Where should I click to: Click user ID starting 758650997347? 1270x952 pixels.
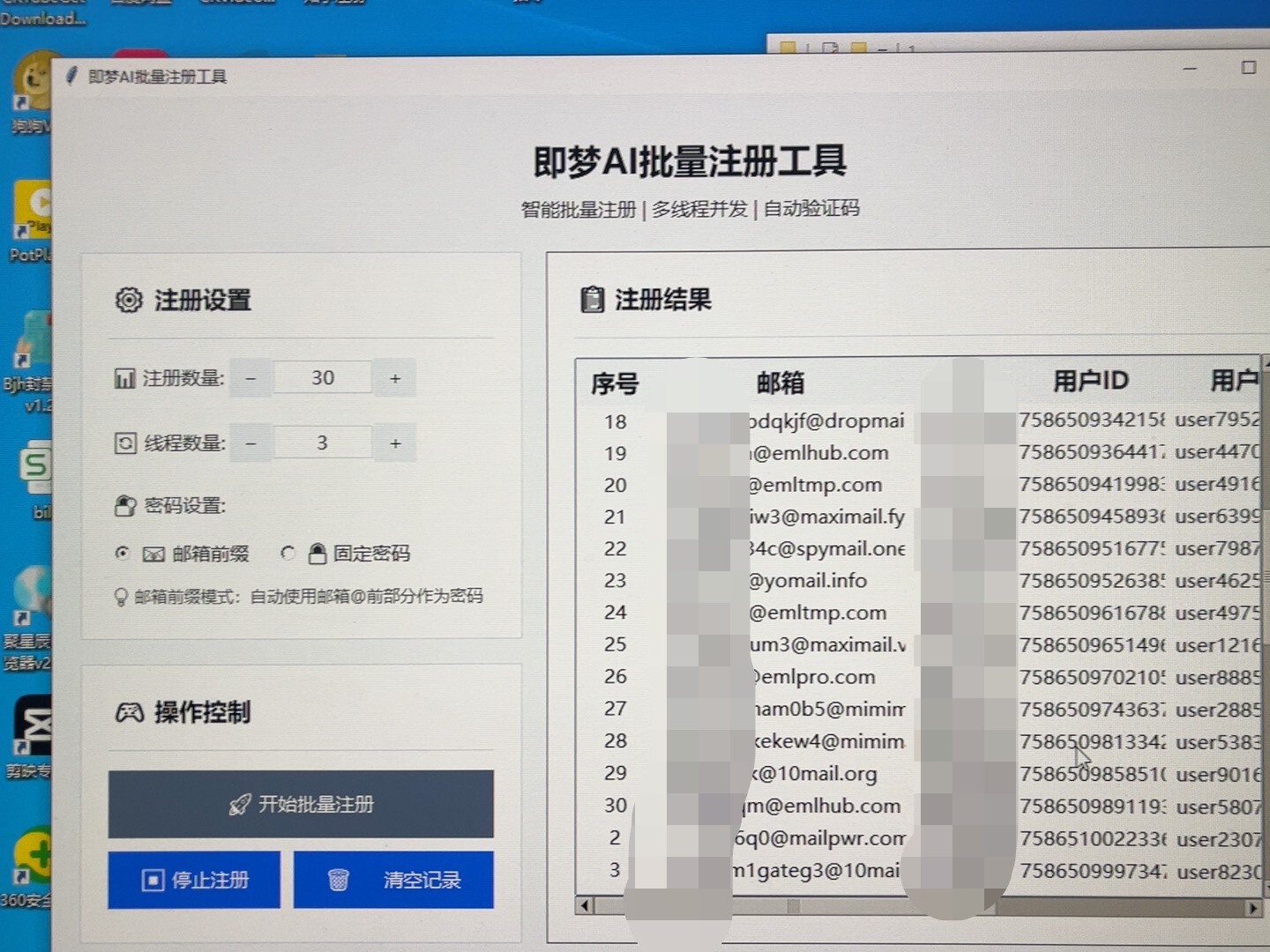[1092, 871]
